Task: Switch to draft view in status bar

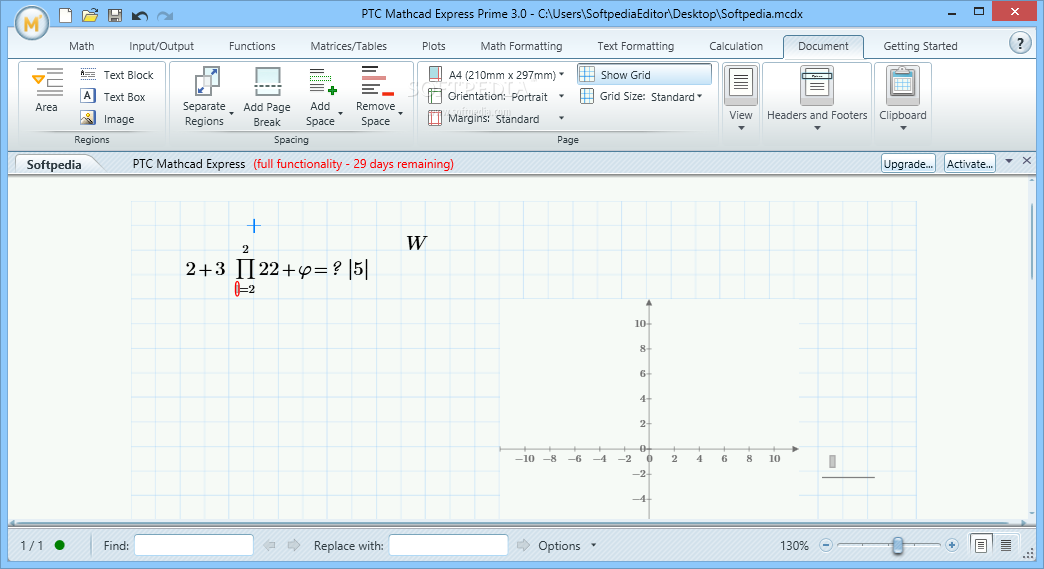Action: [1006, 545]
